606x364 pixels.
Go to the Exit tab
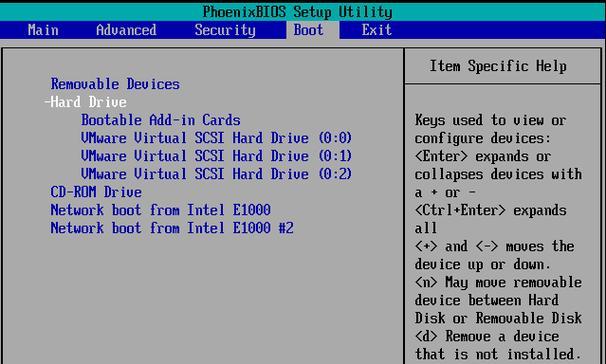377,30
